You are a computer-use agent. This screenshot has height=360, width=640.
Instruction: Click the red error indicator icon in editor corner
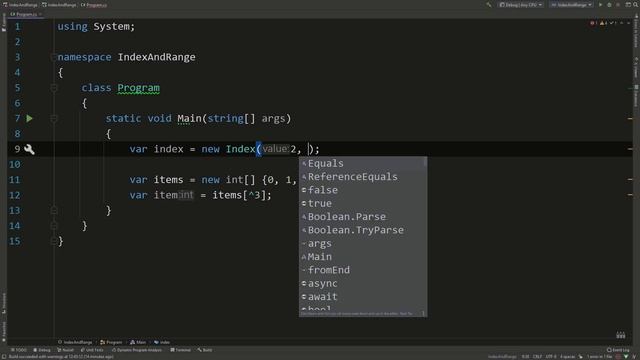(x=592, y=23)
